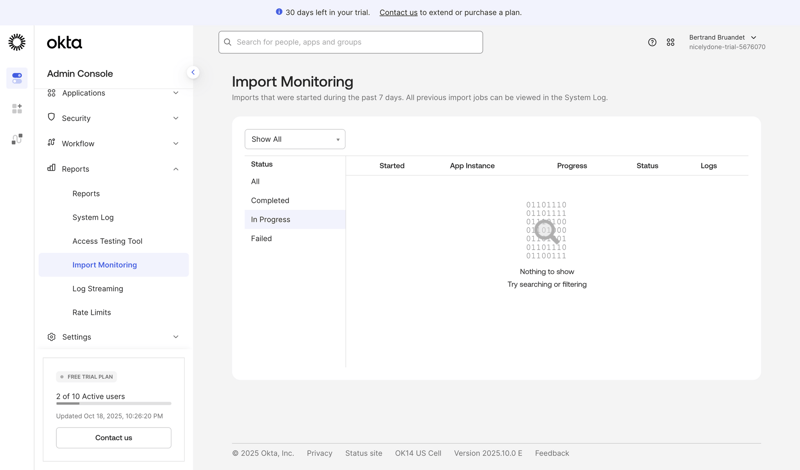The height and width of the screenshot is (470, 800).
Task: Click the '2 of 10 Active users' text
Action: tap(90, 396)
